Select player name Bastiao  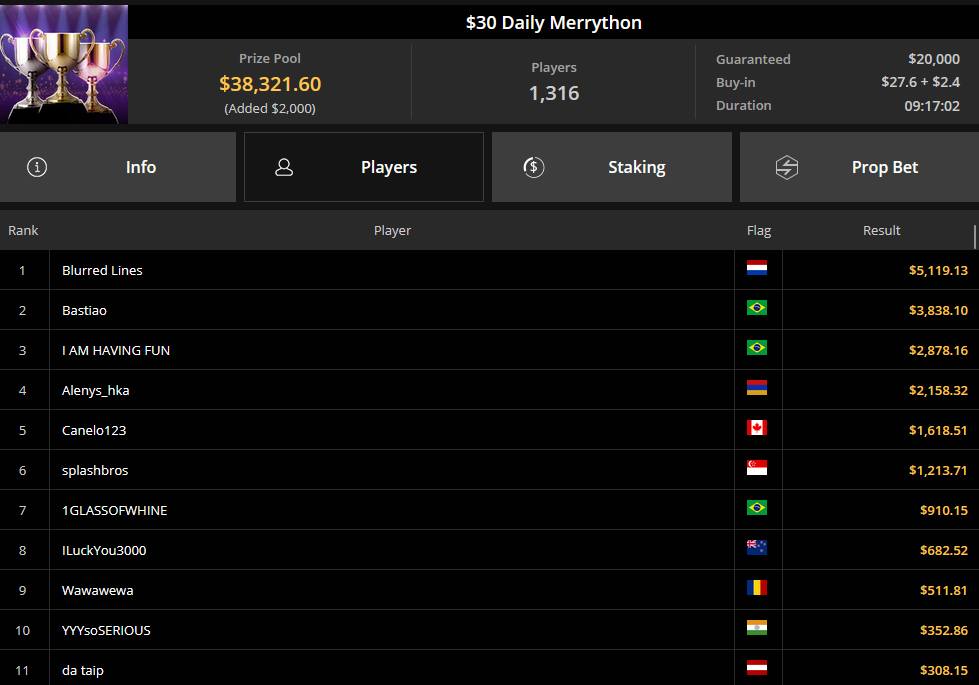(84, 310)
